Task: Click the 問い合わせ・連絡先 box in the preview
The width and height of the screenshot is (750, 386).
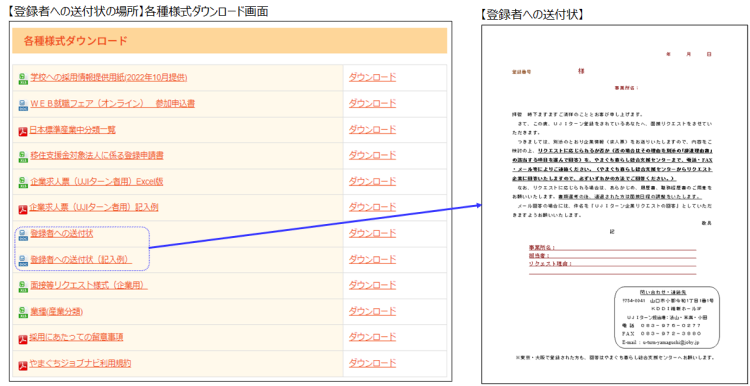Action: click(667, 318)
